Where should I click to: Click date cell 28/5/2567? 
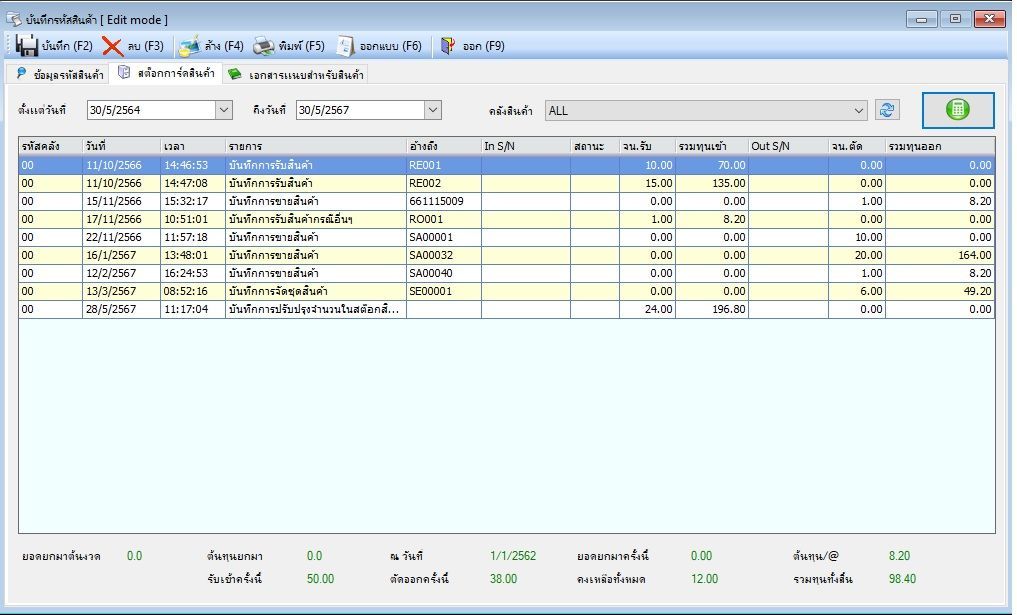121,309
